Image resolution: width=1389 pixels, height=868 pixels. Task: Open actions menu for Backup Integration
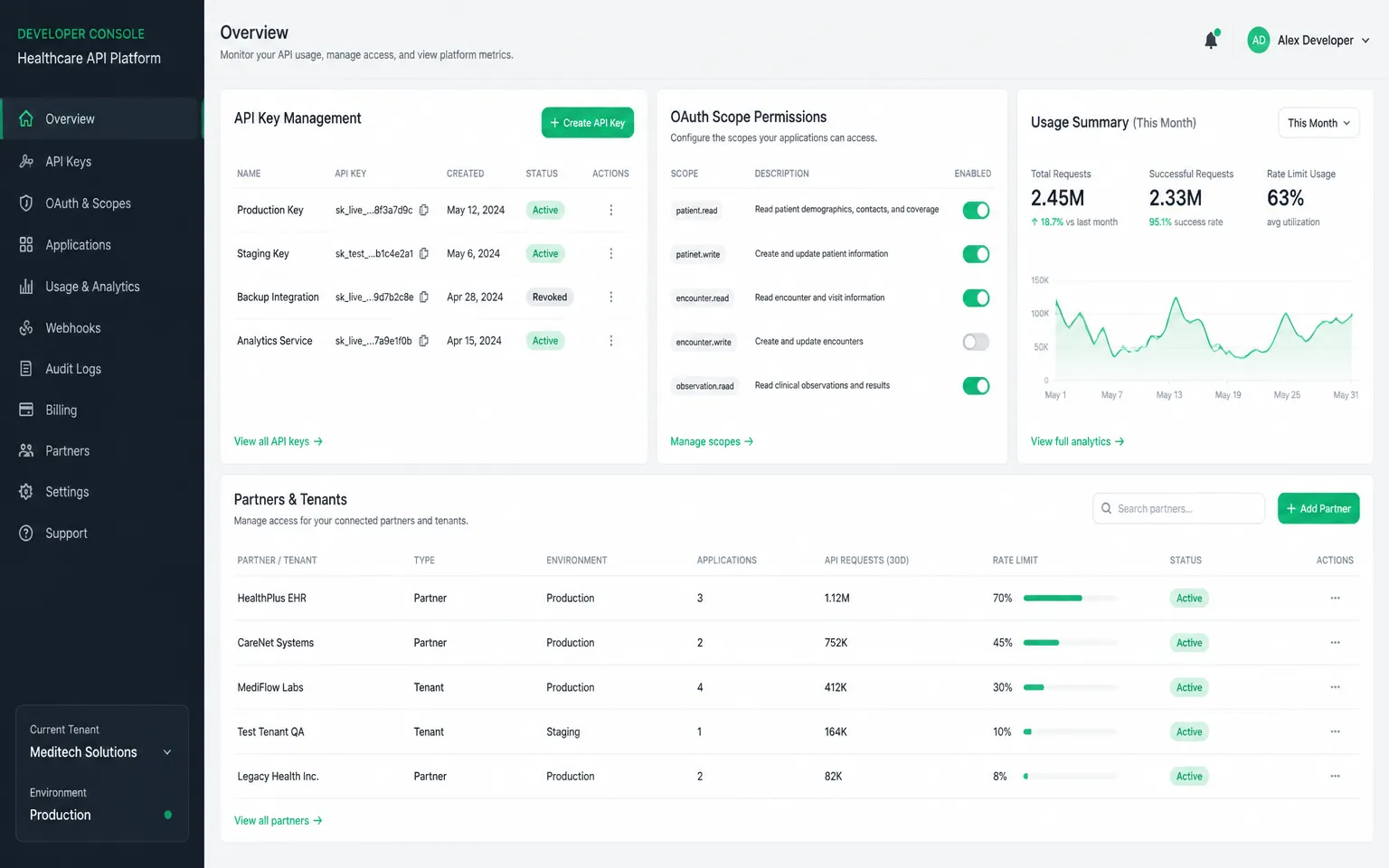tap(611, 297)
